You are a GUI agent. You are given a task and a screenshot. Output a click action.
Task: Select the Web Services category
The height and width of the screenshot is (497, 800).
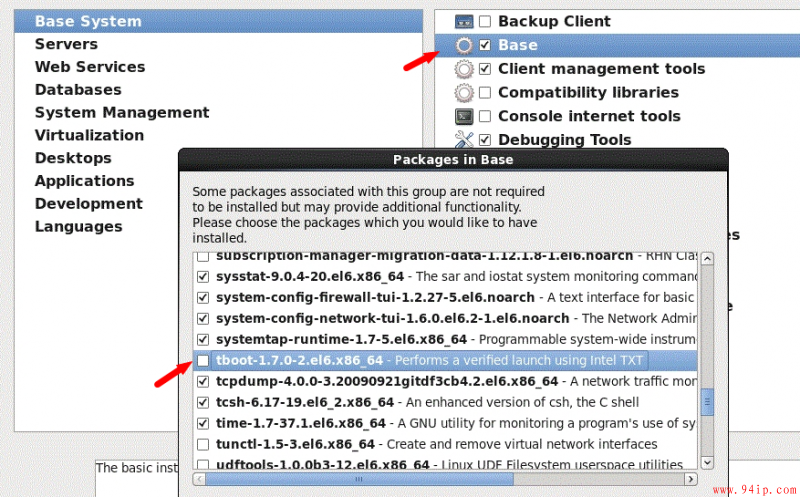[x=218, y=67]
